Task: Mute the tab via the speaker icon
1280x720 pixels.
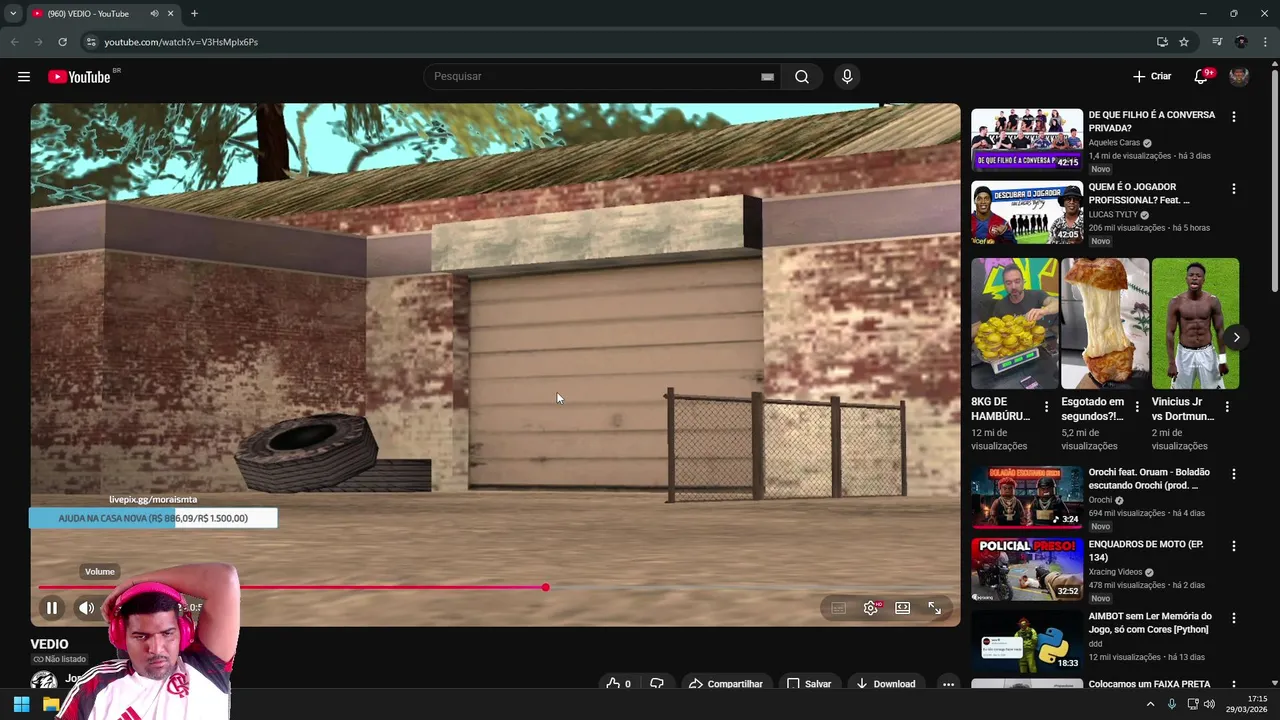Action: [154, 14]
